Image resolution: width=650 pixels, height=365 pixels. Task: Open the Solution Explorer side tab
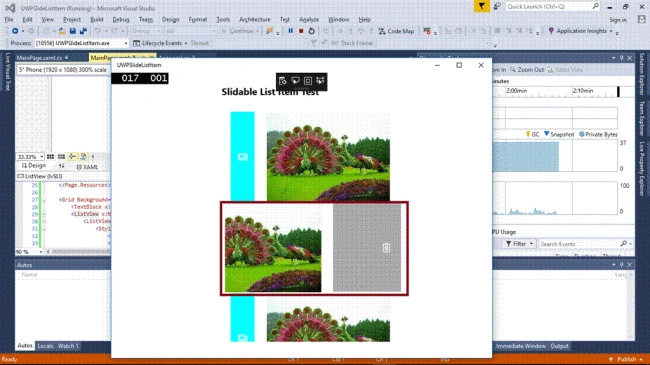(x=642, y=74)
